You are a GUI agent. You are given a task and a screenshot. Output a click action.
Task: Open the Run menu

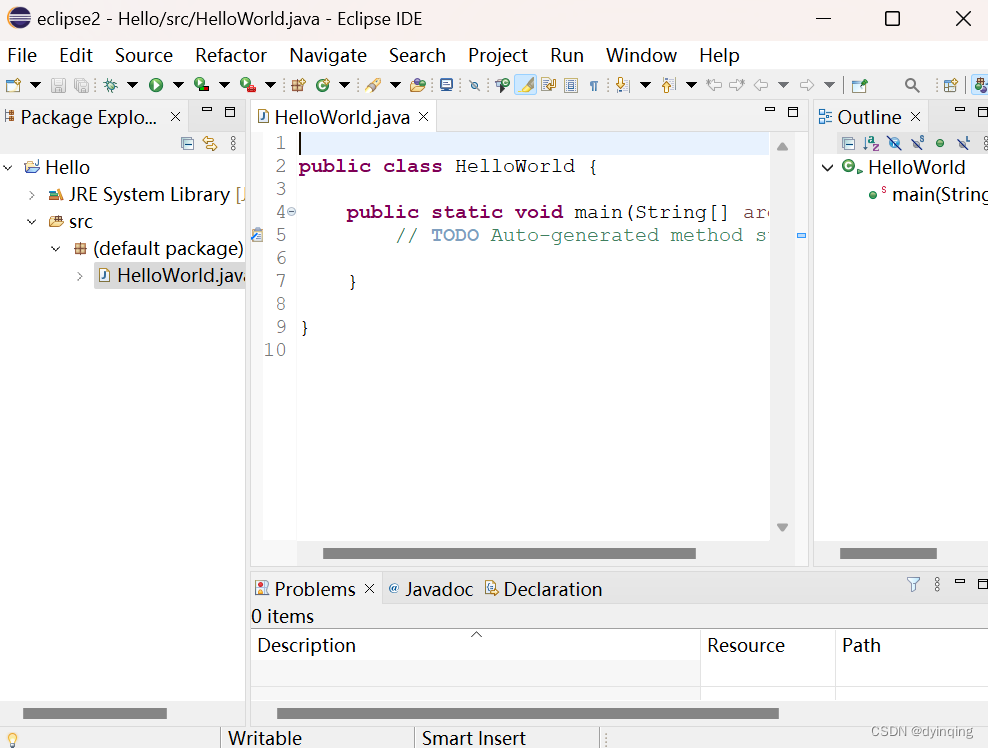click(x=566, y=55)
